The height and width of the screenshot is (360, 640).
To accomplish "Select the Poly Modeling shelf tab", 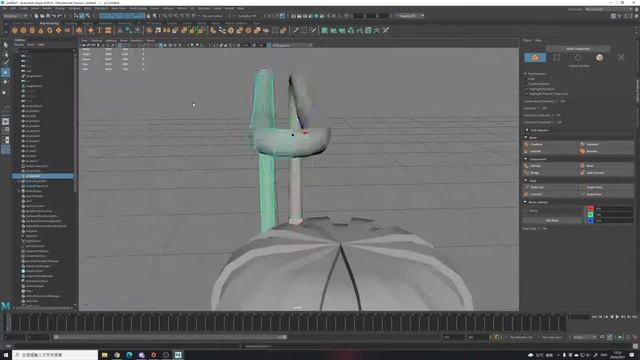I will (x=49, y=23).
